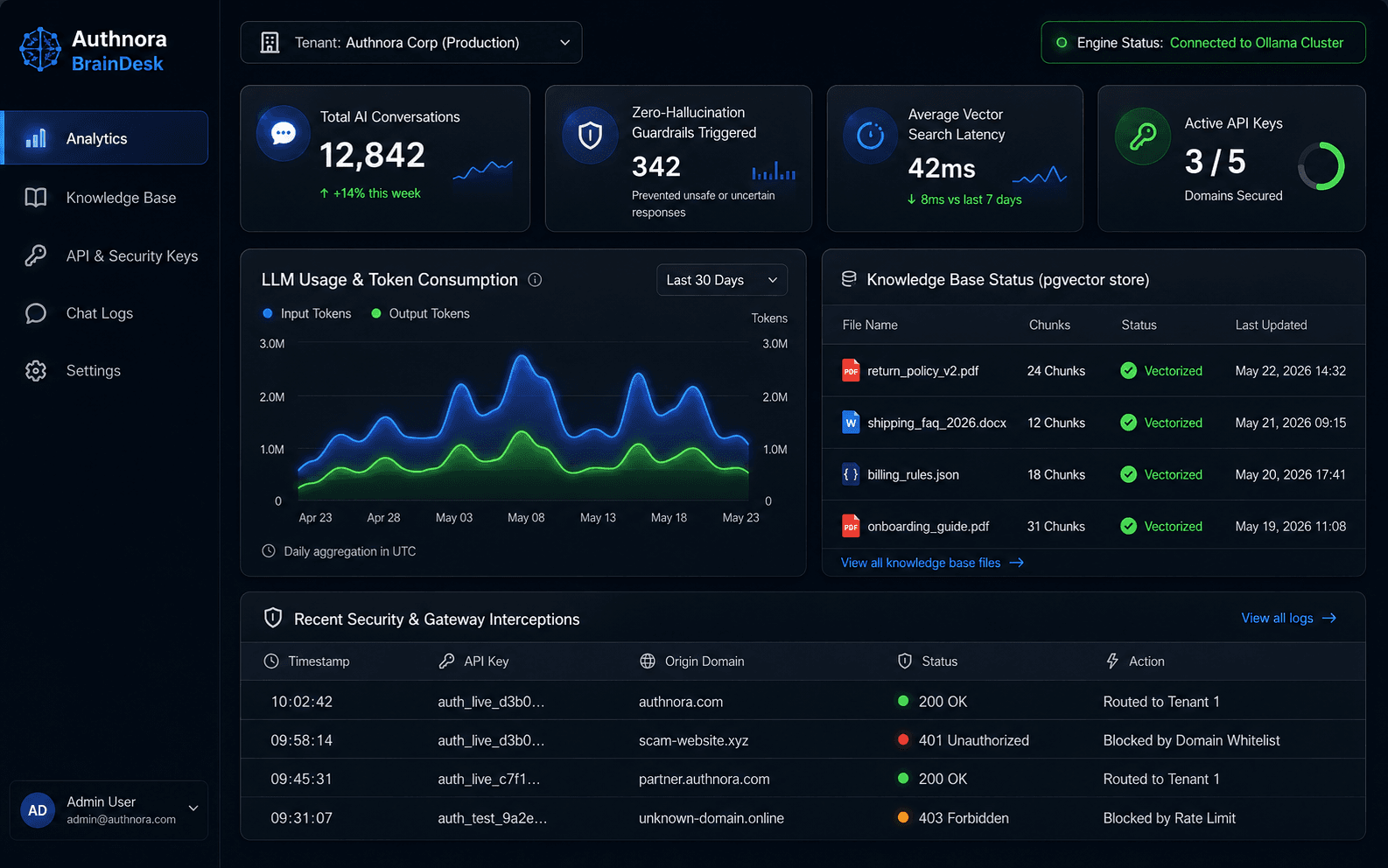Click the File Name column header

tap(870, 325)
